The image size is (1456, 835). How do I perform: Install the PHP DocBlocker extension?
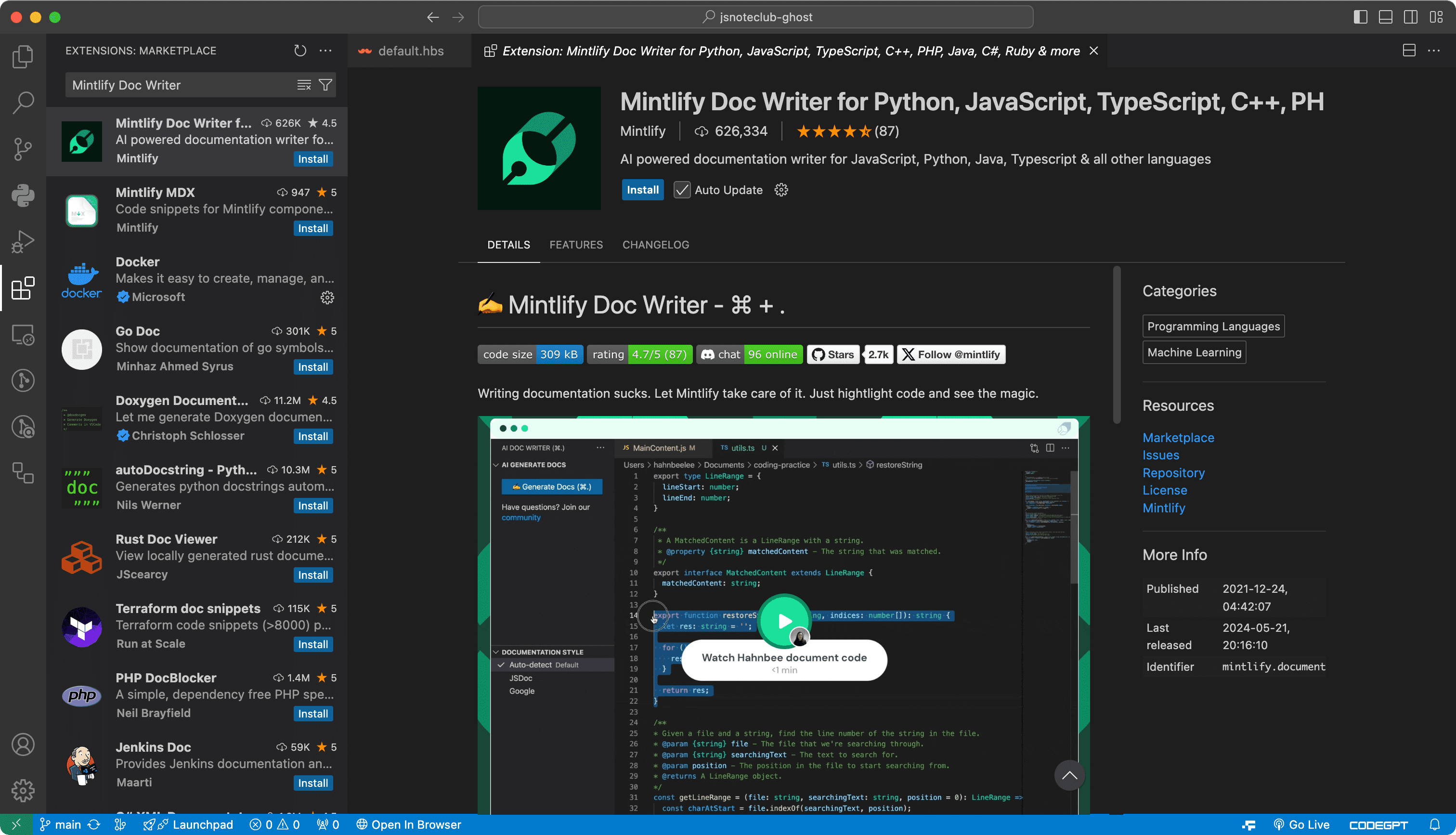pos(313,714)
